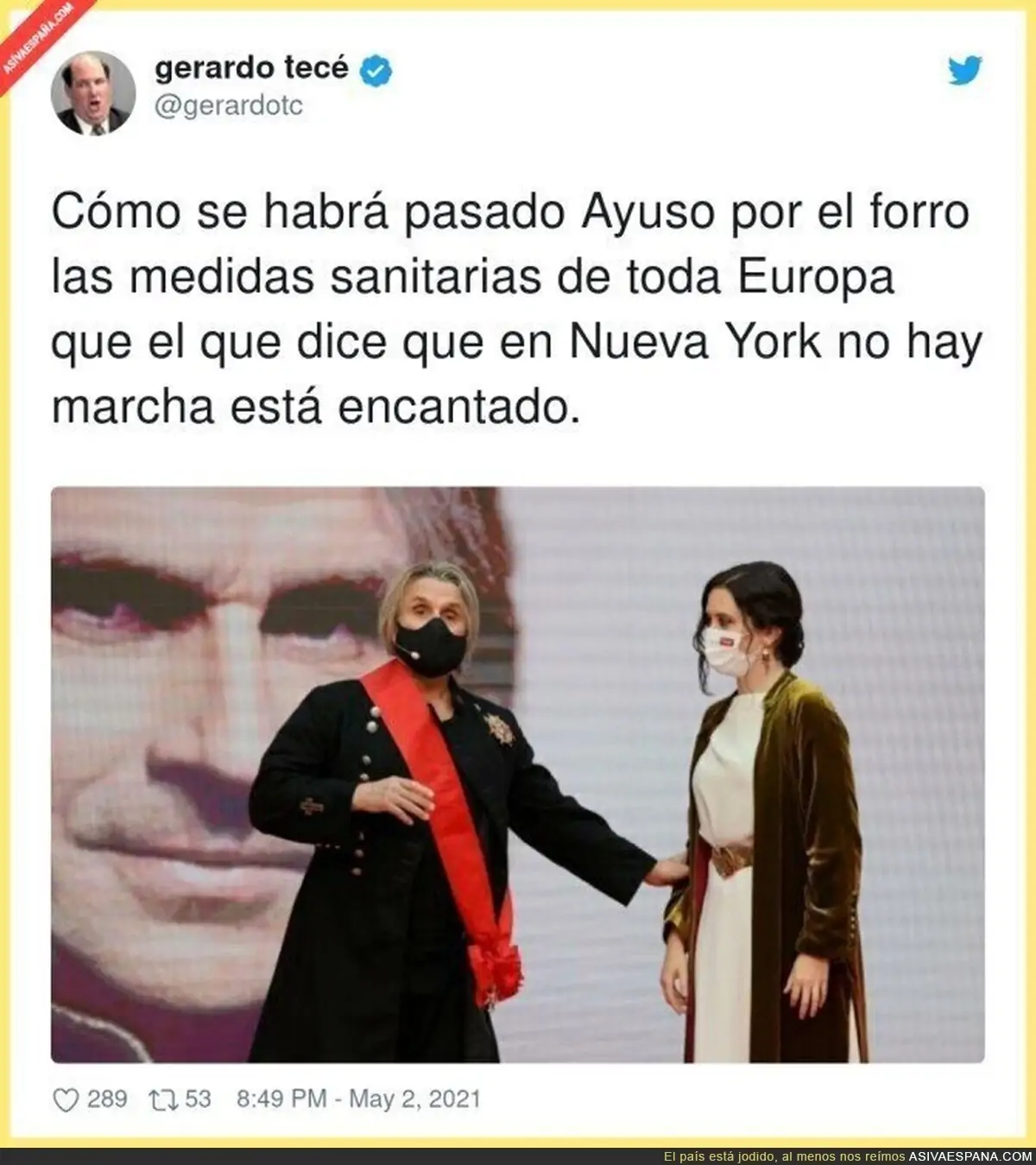The height and width of the screenshot is (1165, 1036).
Task: Open the gerardo tecé display name
Action: coord(251,68)
